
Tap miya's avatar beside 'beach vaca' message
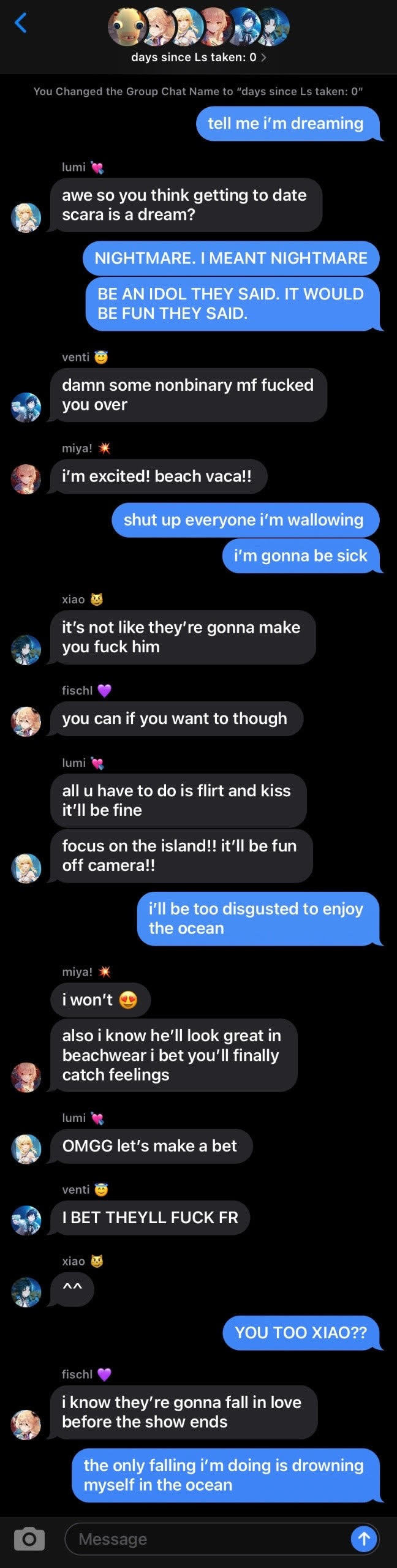click(26, 479)
